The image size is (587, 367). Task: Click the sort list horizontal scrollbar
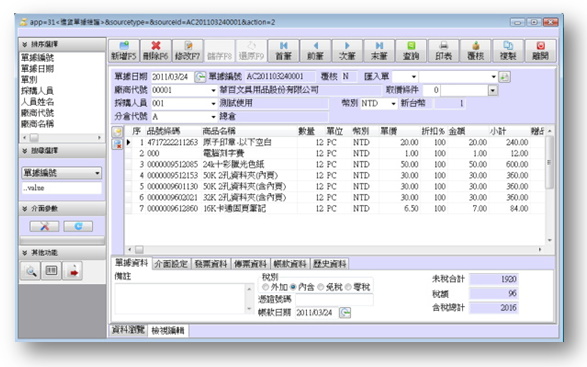pyautogui.click(x=62, y=137)
